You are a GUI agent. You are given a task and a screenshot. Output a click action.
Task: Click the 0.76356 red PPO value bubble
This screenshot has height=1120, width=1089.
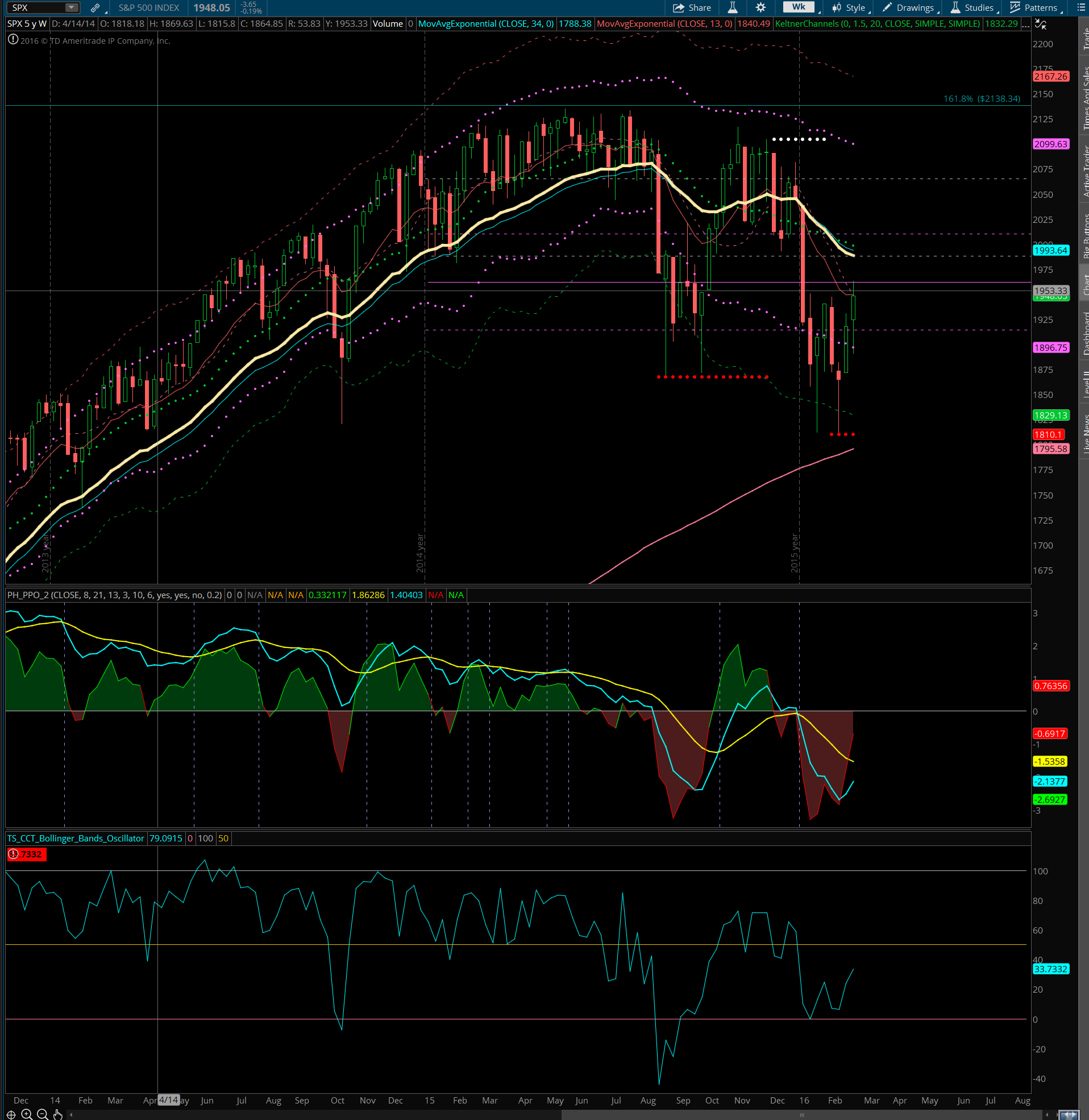click(x=1051, y=686)
